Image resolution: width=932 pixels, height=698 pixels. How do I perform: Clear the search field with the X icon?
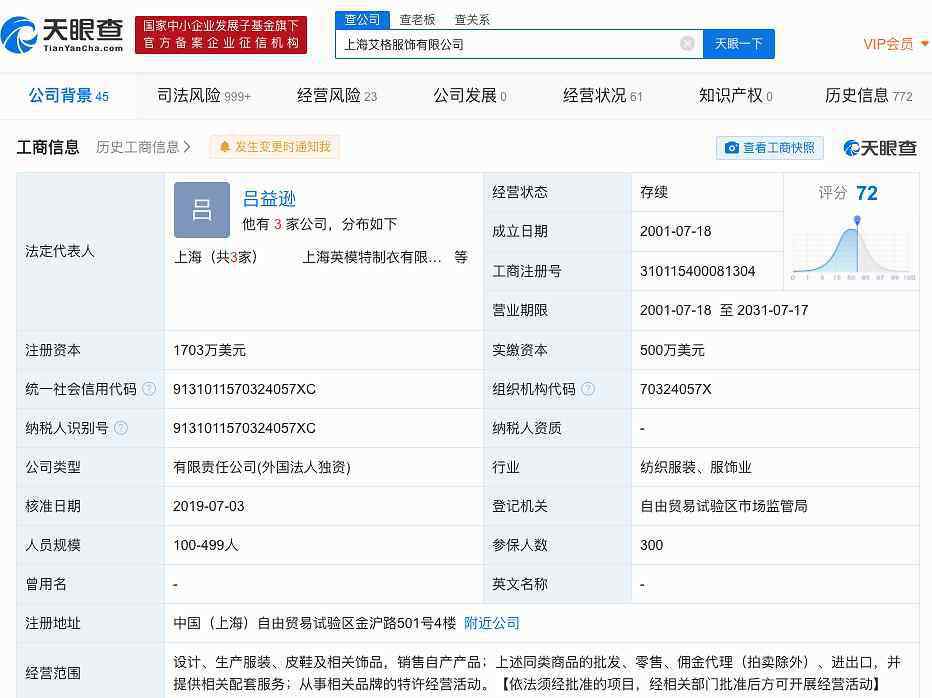pos(687,43)
